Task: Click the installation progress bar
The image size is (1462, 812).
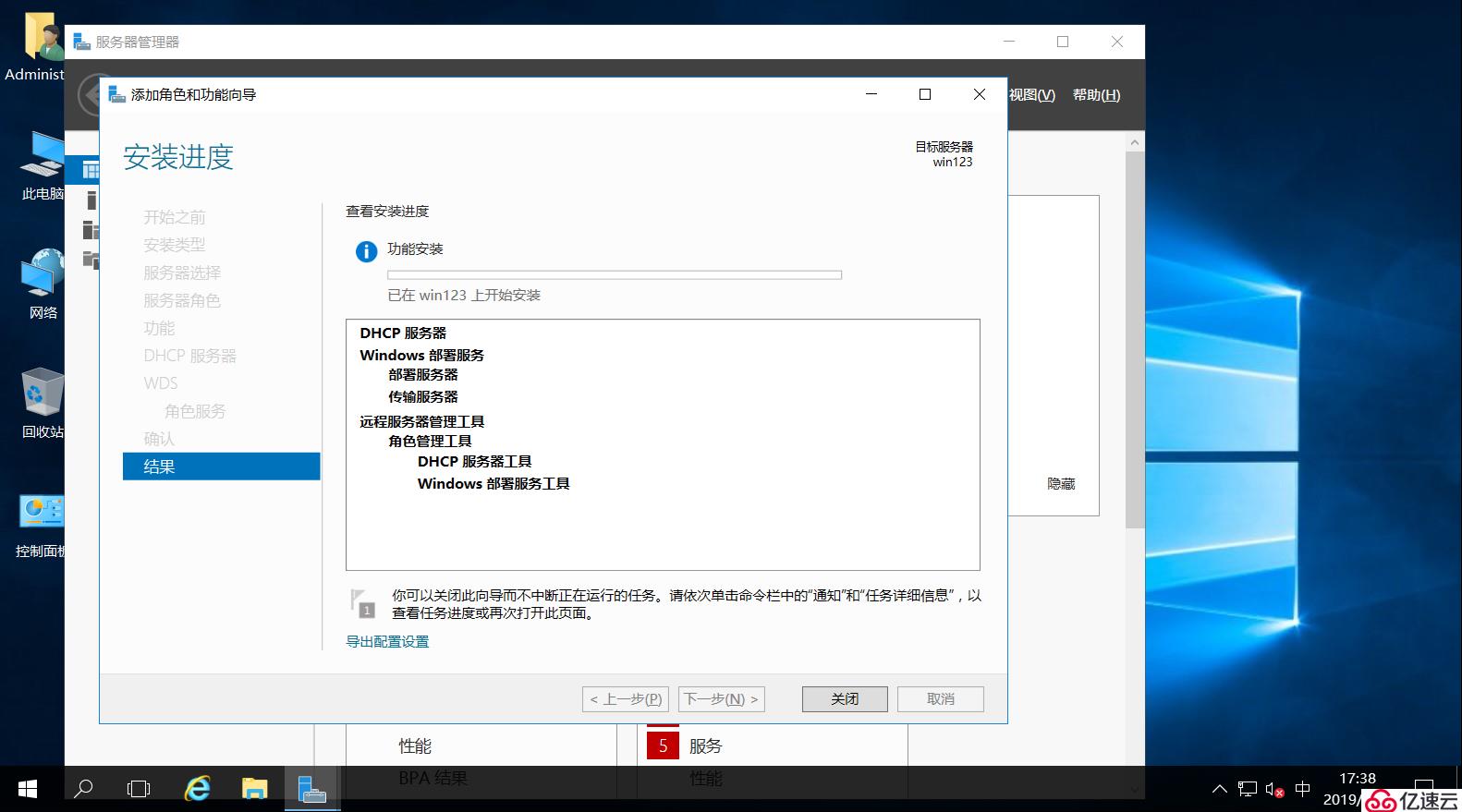Action: pos(615,274)
